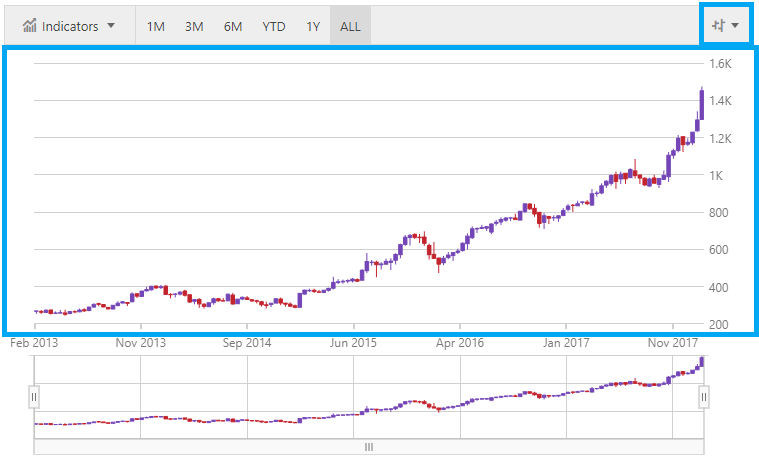Choose the 6M time range
The height and width of the screenshot is (460, 759).
(x=233, y=26)
